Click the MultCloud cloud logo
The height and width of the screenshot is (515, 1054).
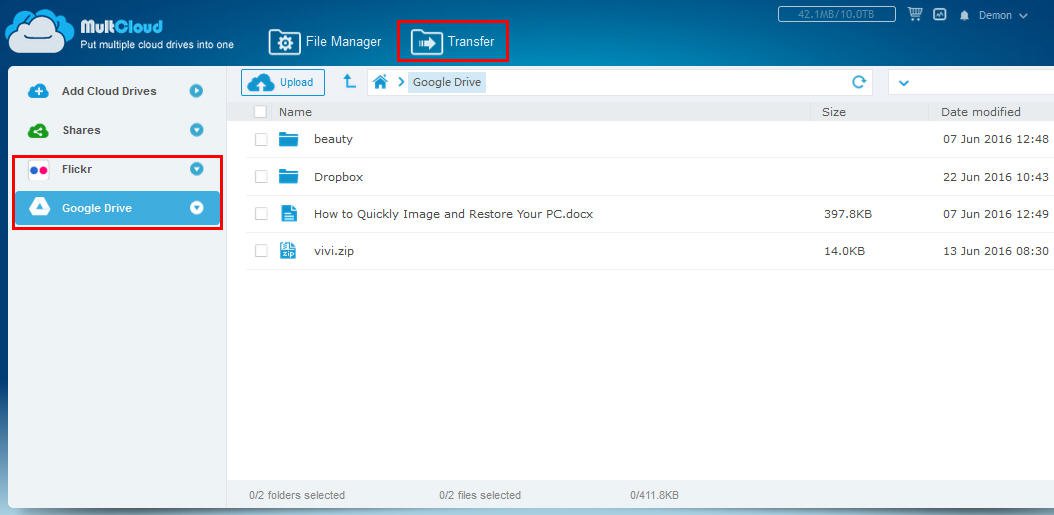pos(38,31)
